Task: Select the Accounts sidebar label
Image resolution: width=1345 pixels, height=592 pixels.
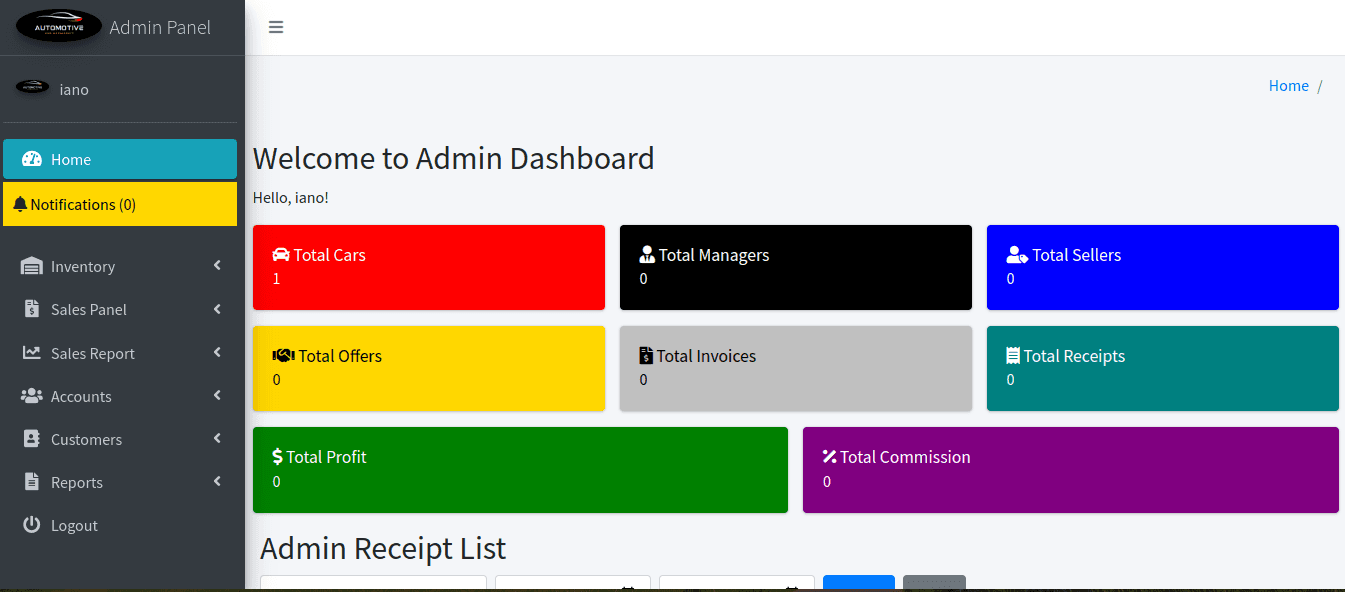Action: point(81,396)
